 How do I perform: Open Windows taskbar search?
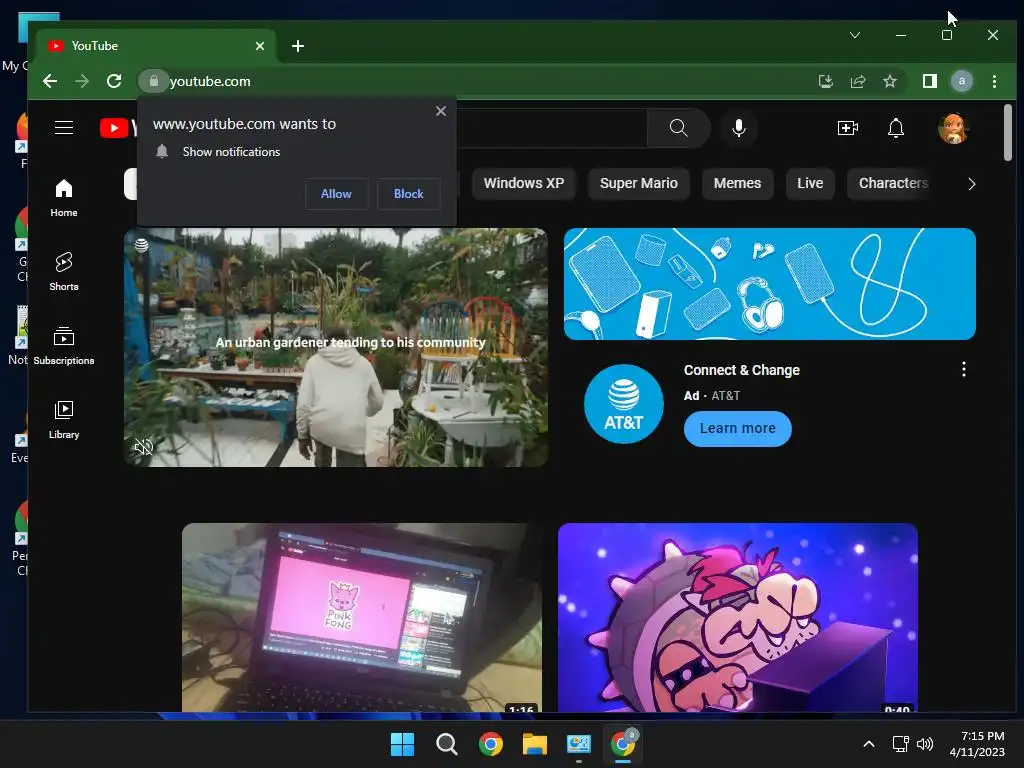point(447,744)
